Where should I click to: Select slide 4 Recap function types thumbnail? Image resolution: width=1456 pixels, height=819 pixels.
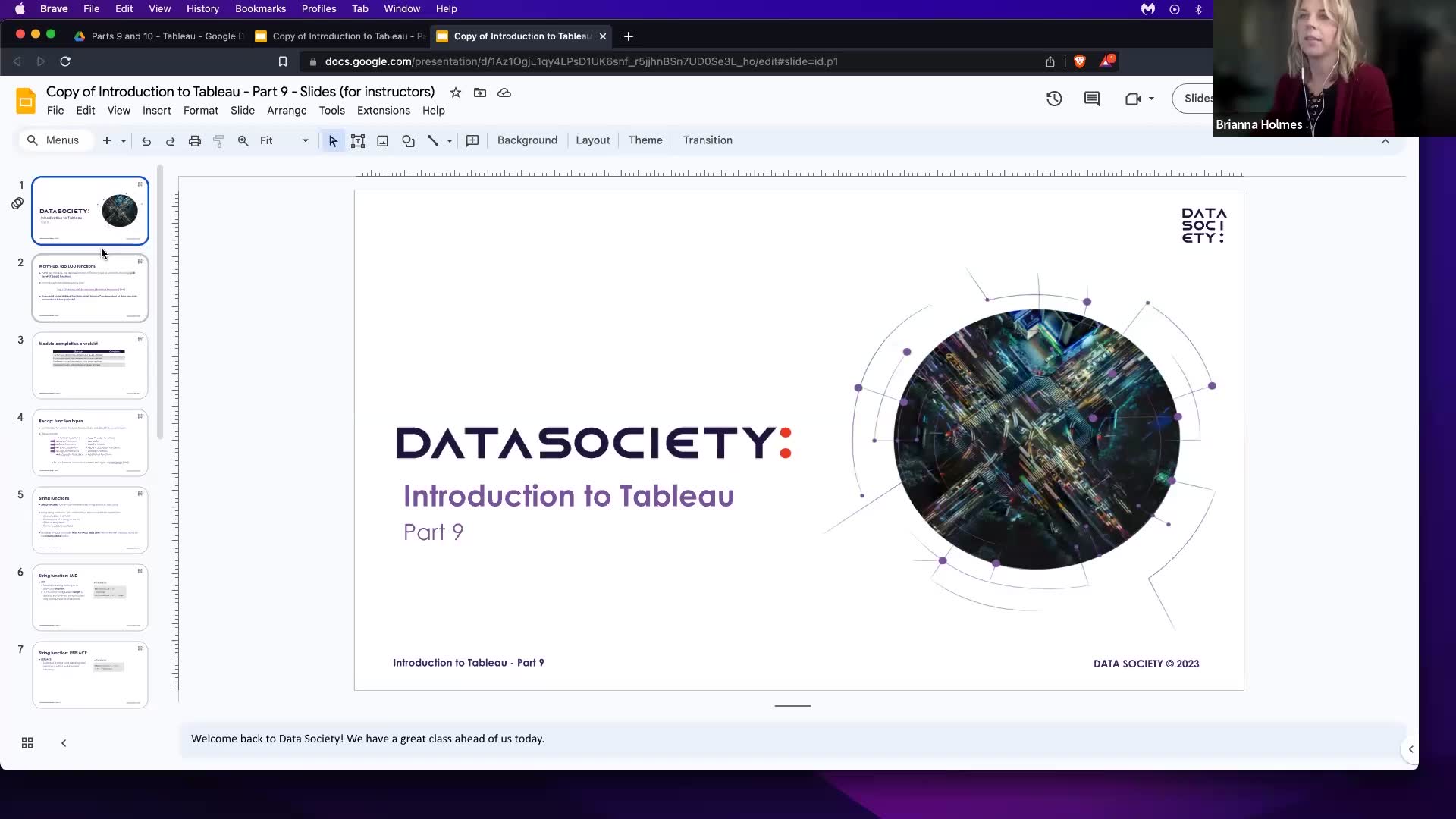[x=90, y=443]
